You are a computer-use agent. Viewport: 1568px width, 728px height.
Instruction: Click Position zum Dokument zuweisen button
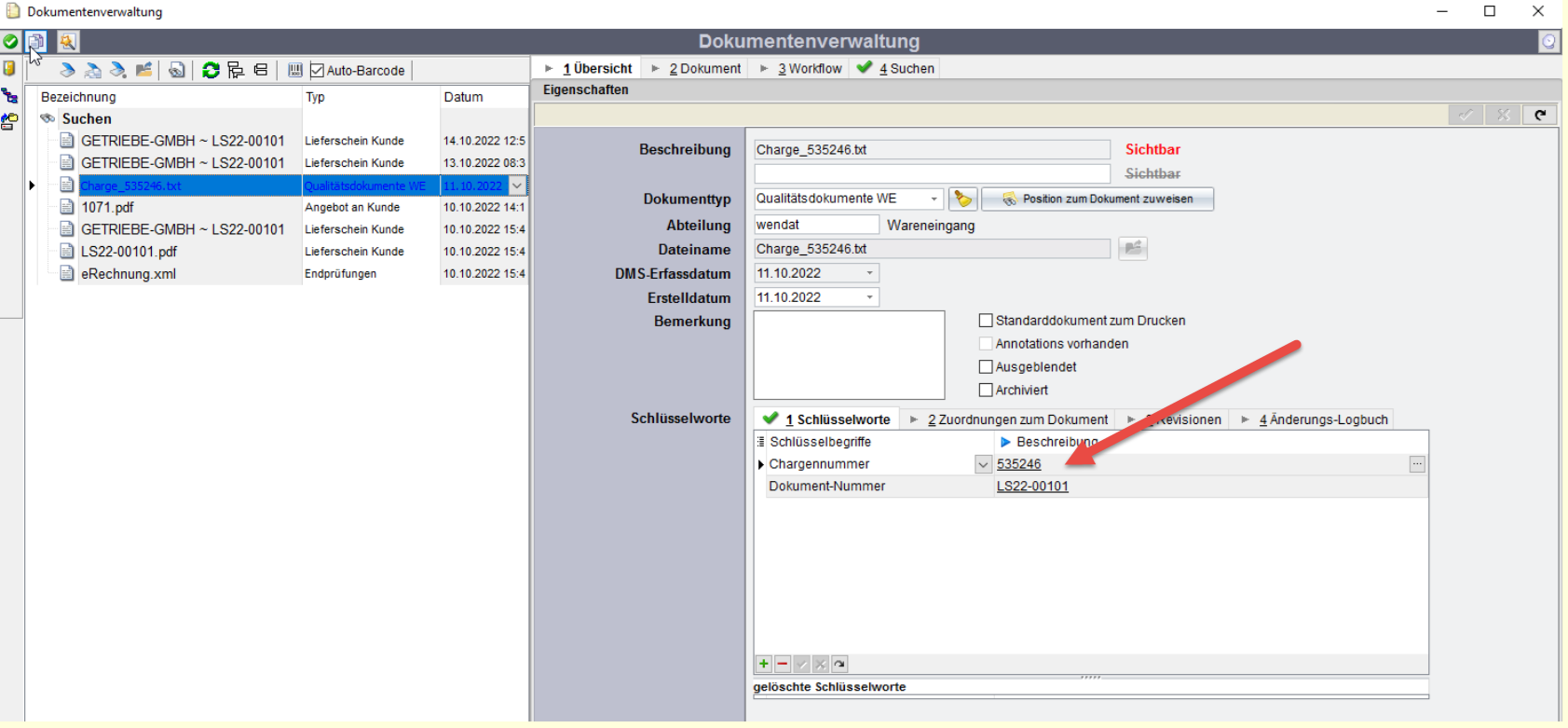1098,199
